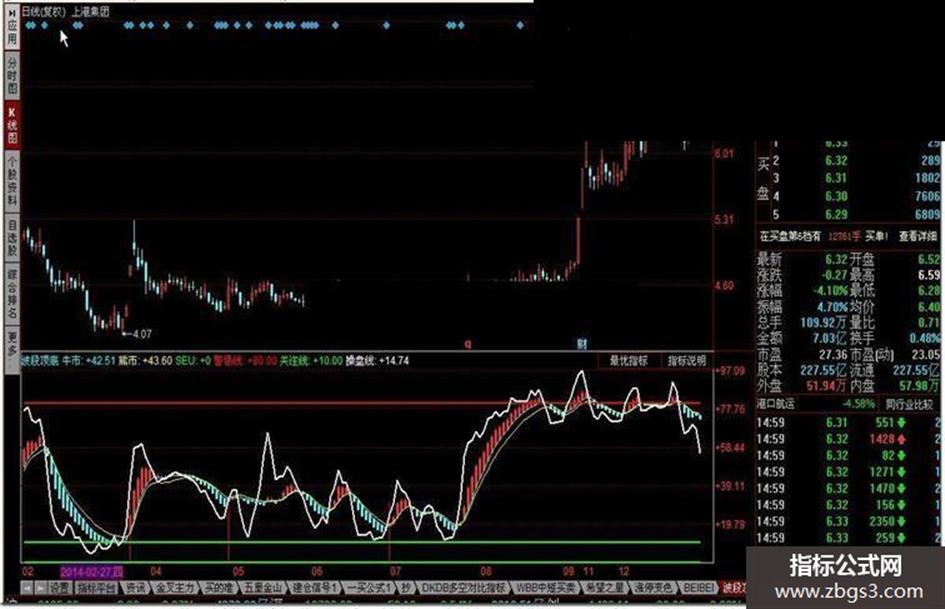Click the 港口航运 sector label
This screenshot has height=609, width=945.
777,403
